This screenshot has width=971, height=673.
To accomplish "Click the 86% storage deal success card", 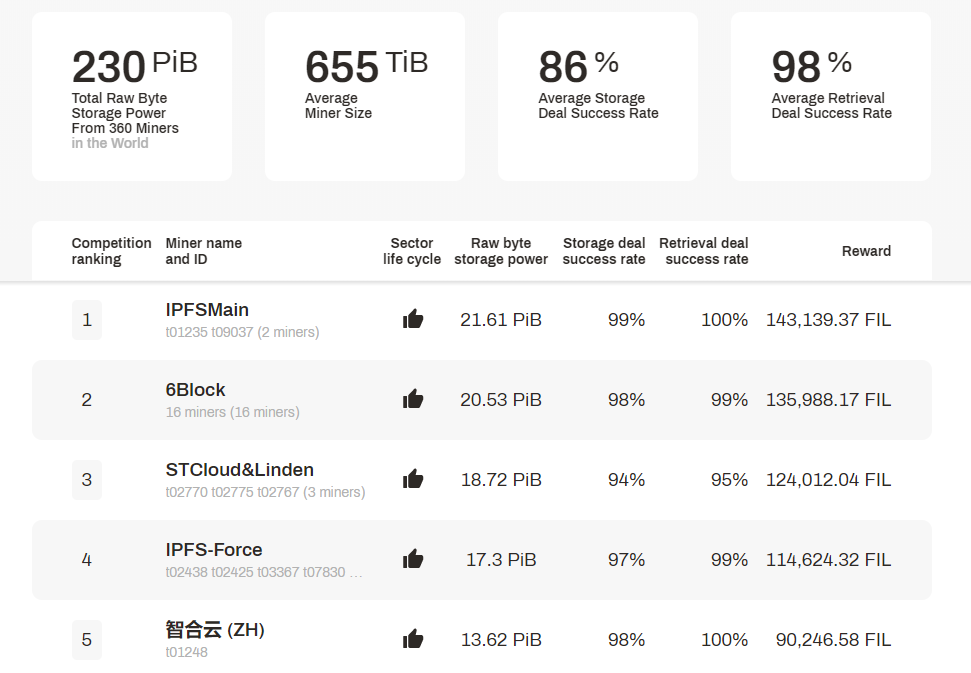I will [x=598, y=97].
